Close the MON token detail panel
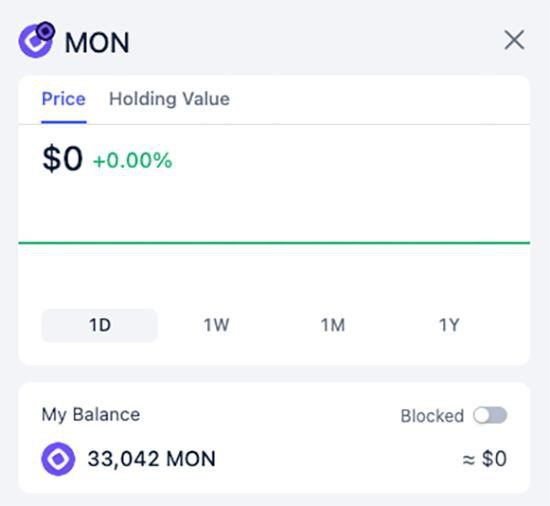The height and width of the screenshot is (506, 550). pos(514,40)
